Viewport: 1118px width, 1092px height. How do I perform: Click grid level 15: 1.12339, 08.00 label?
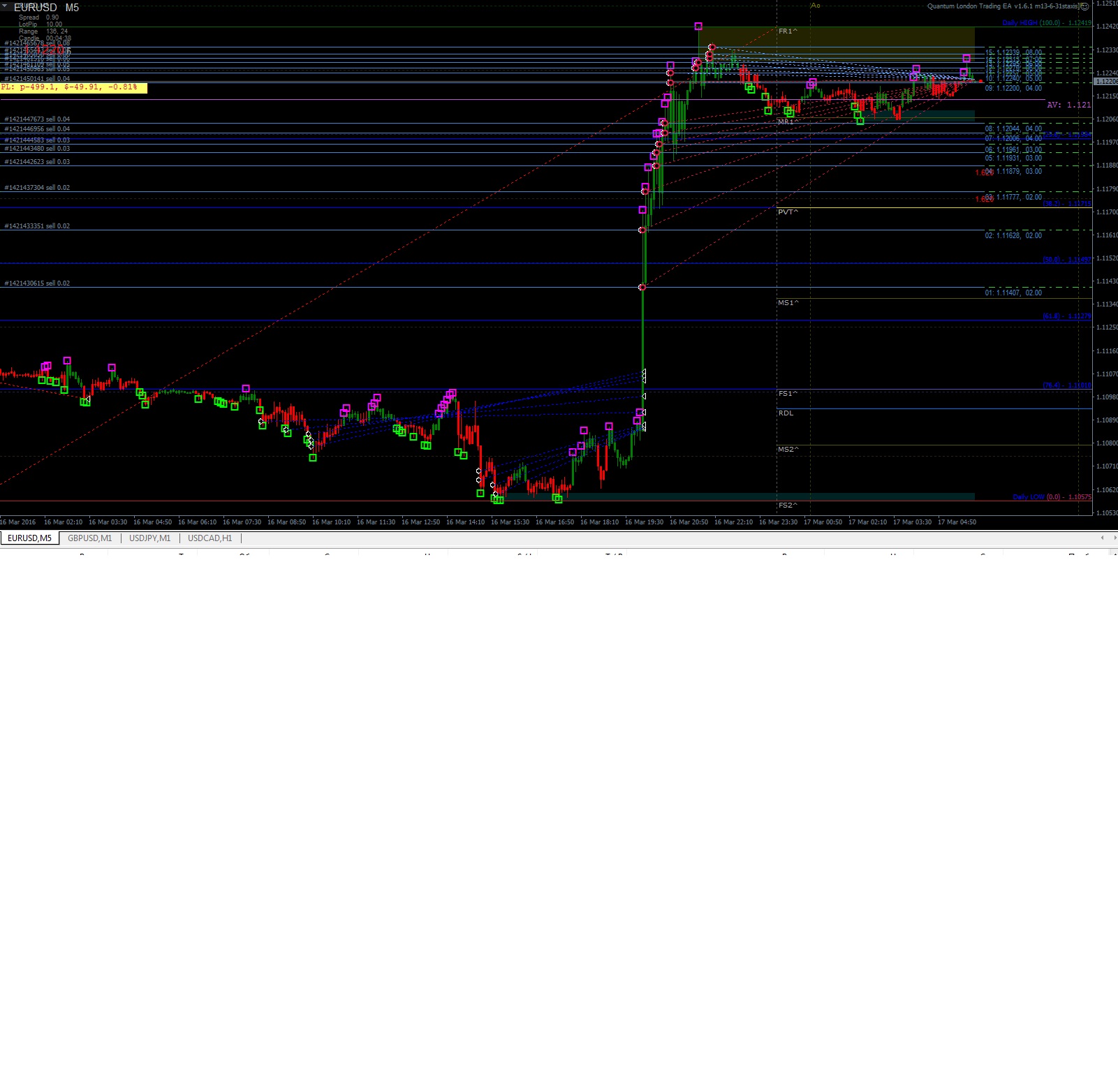[1013, 52]
